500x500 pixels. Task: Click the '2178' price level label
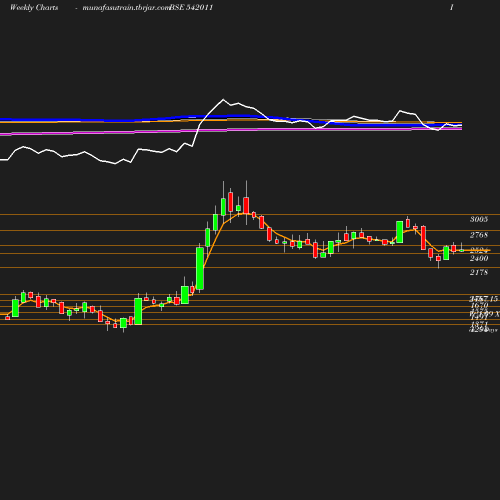click(x=479, y=272)
